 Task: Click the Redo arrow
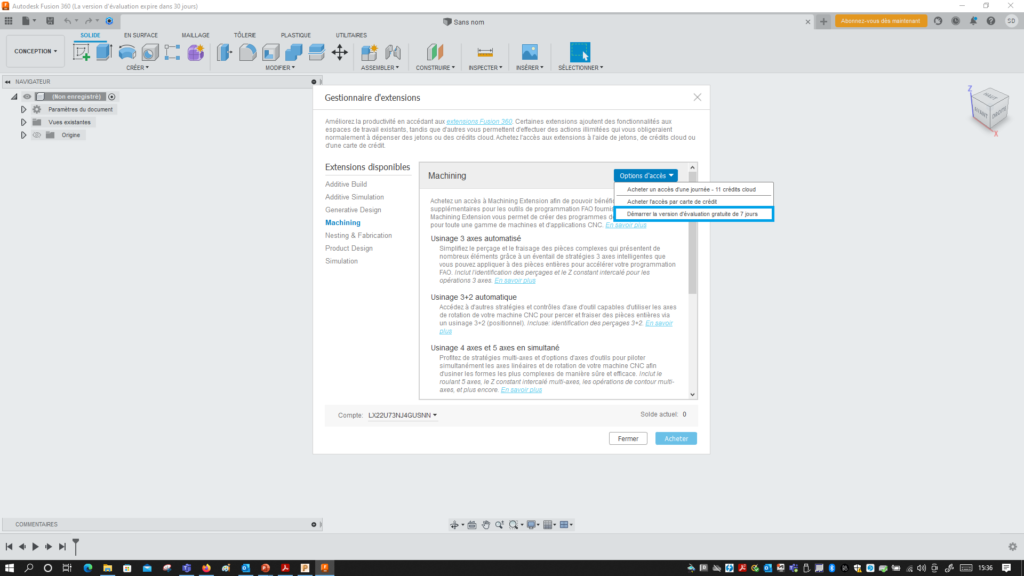pyautogui.click(x=88, y=21)
